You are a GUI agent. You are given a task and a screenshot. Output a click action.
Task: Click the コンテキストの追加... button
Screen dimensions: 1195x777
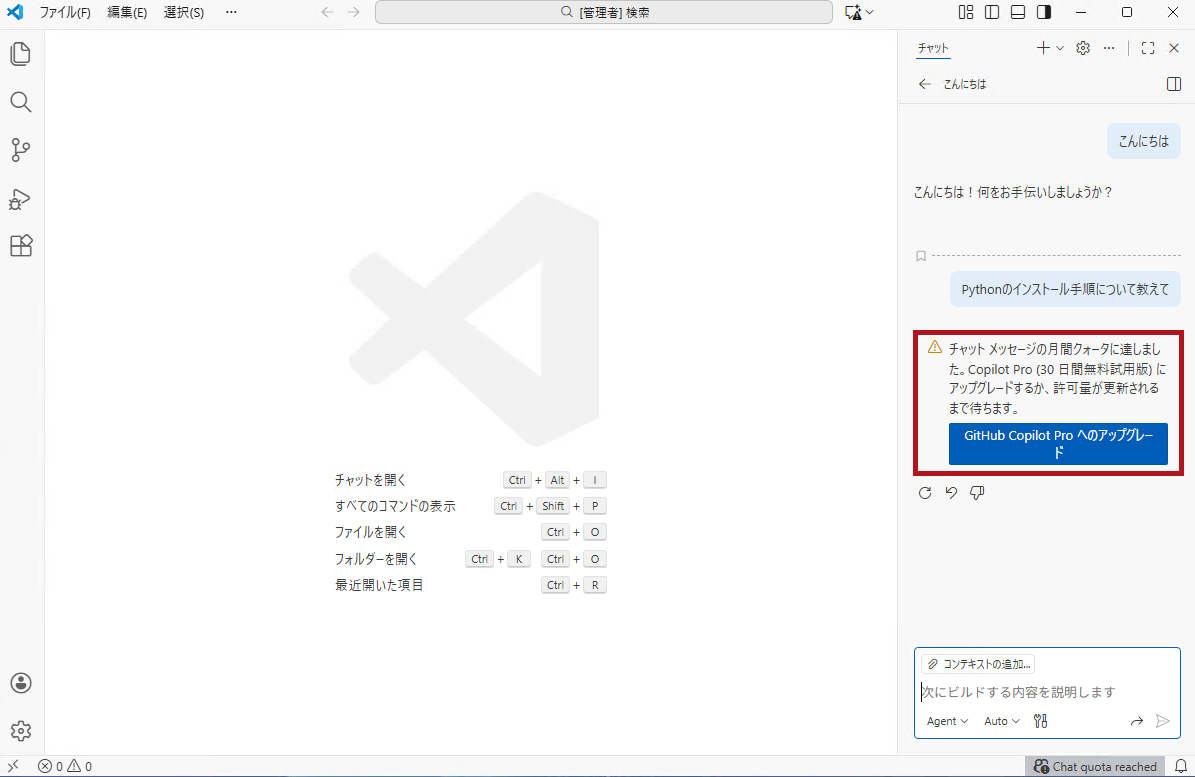point(978,664)
